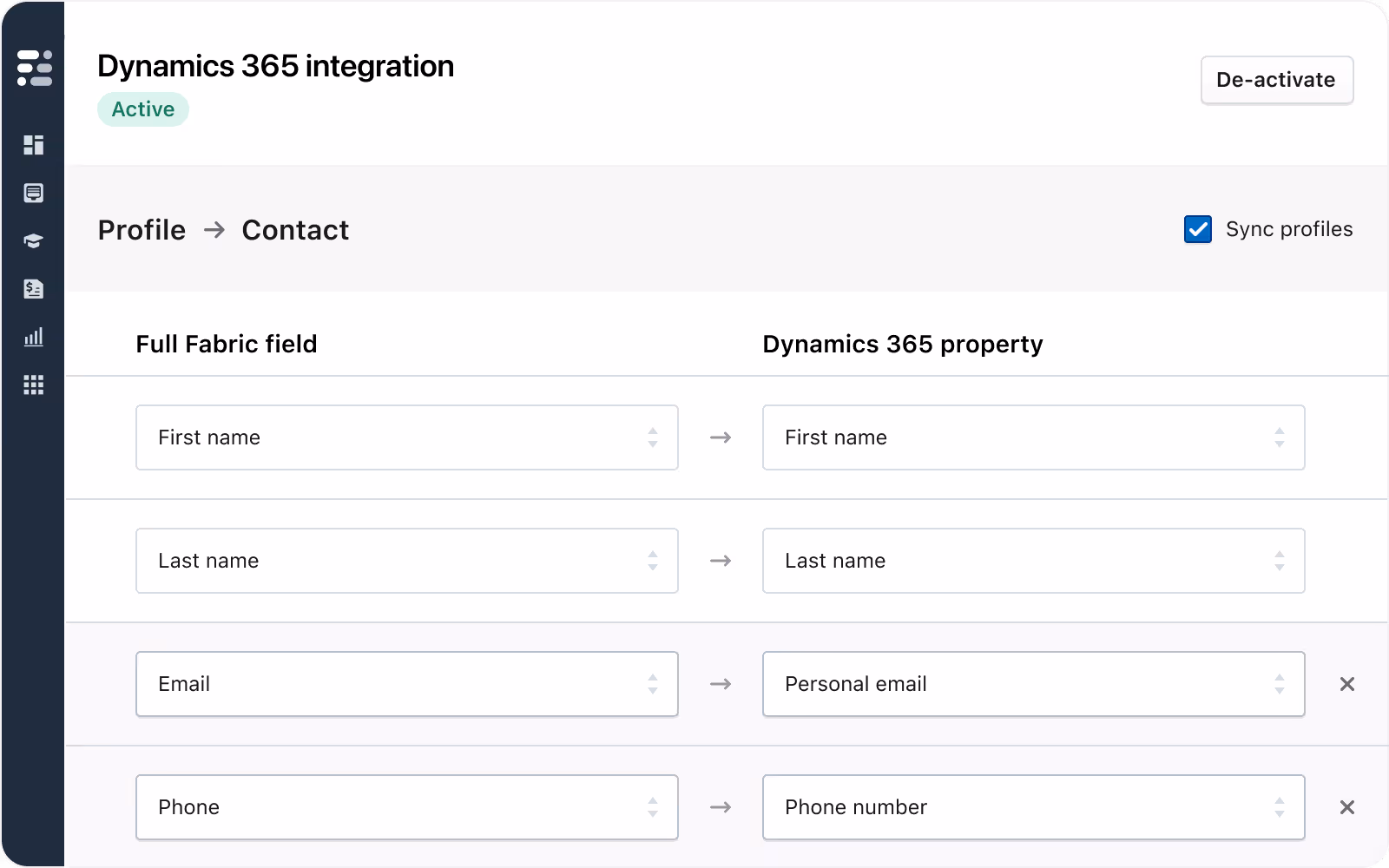Select the kanban/cards icon in the sidebar

tap(34, 193)
